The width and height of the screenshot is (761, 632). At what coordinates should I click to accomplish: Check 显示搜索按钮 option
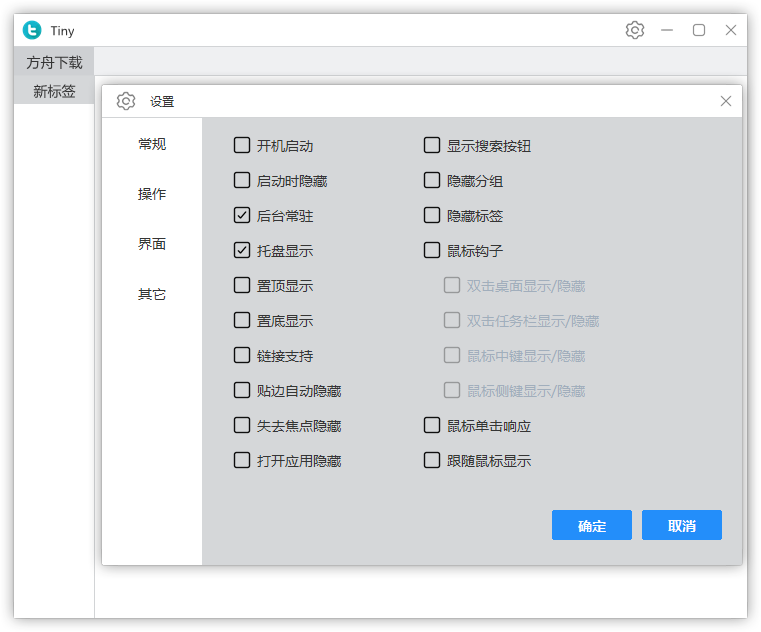coord(432,145)
